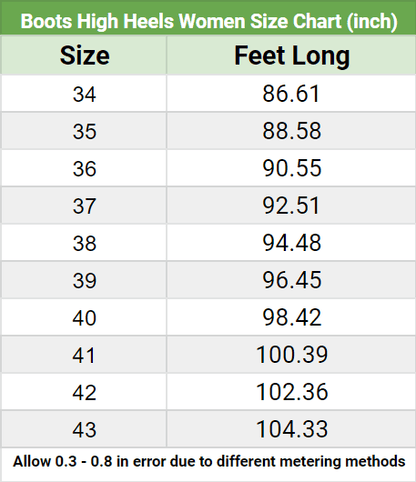Click the 100.39 value for size 41

pyautogui.click(x=292, y=355)
